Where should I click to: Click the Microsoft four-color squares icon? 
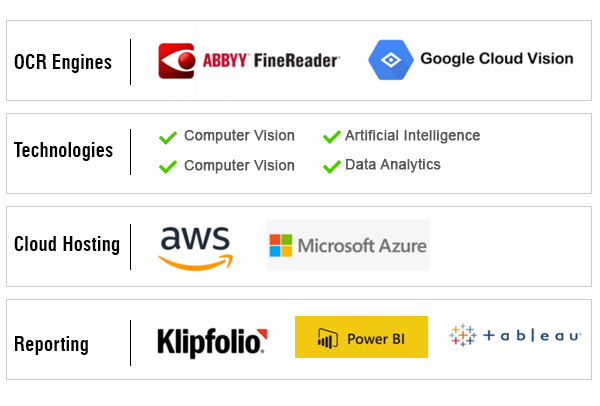[x=281, y=245]
